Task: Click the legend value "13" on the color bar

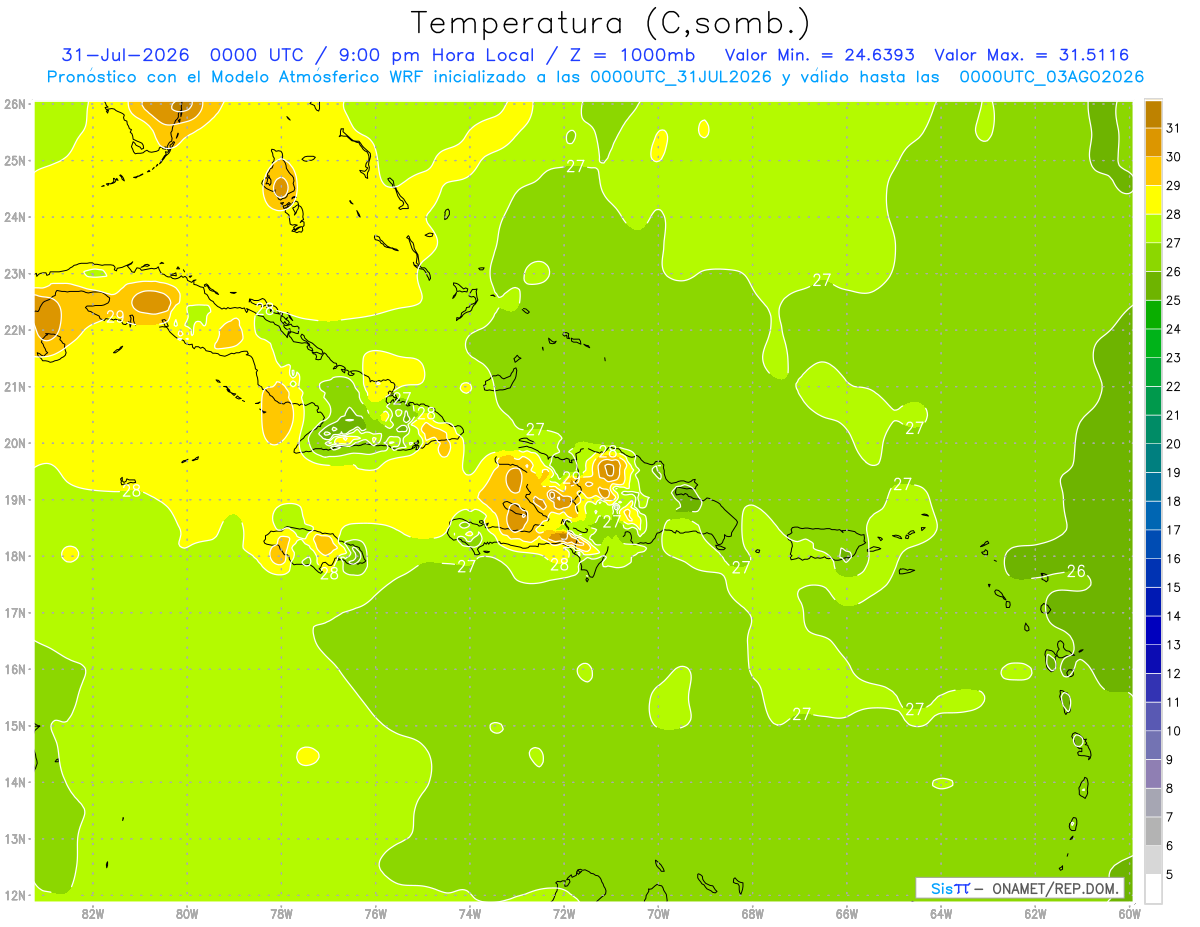Action: click(x=1174, y=645)
